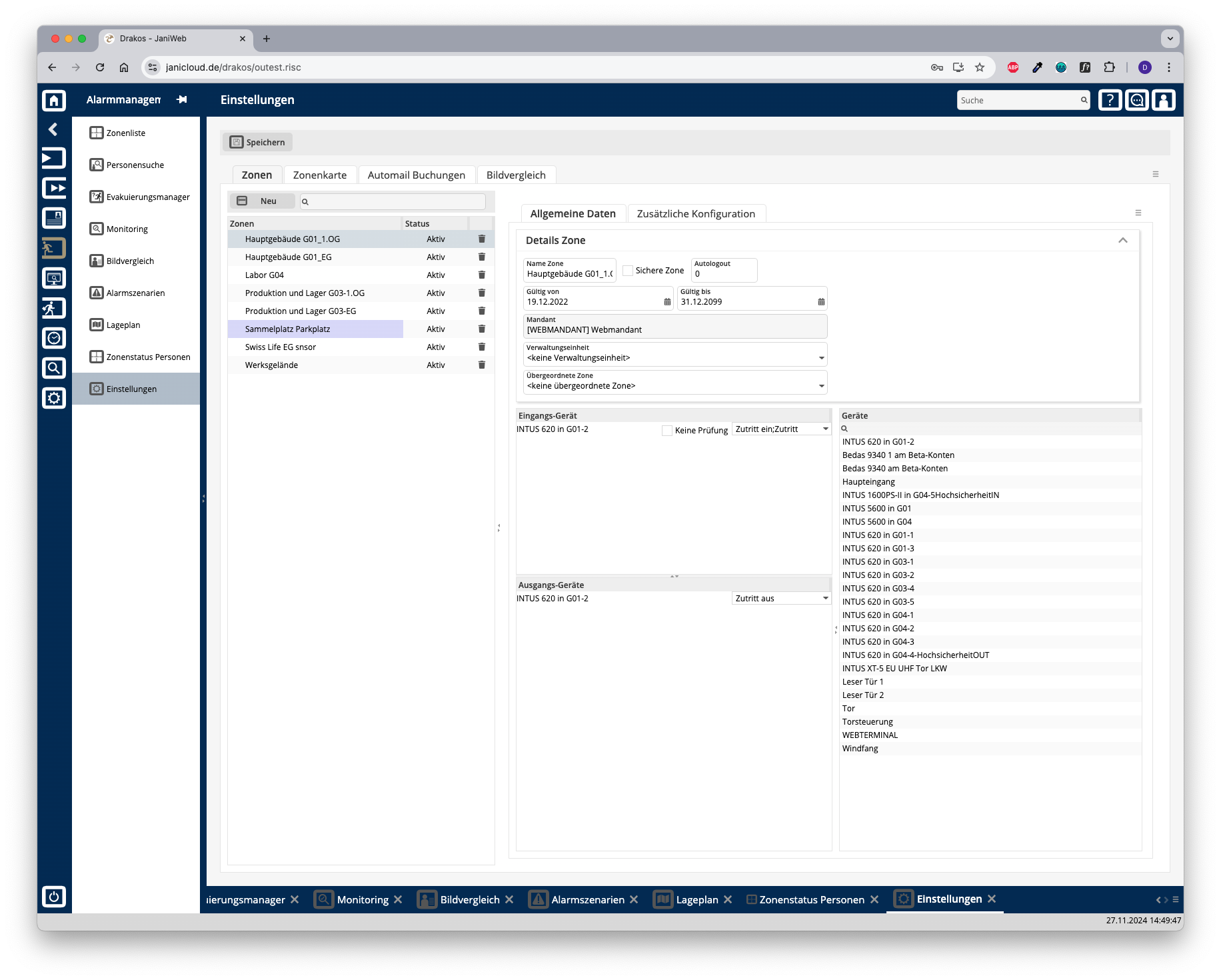
Task: Collapse the Details Zone section
Action: [1123, 240]
